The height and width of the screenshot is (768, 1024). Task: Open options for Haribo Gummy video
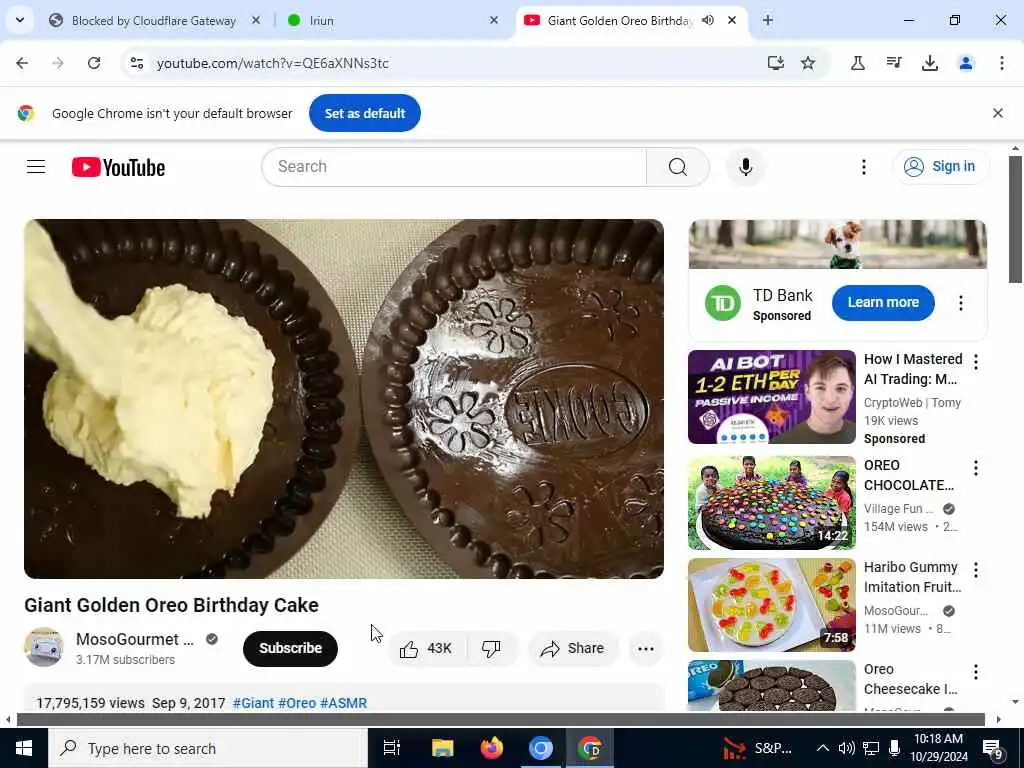[x=975, y=569]
